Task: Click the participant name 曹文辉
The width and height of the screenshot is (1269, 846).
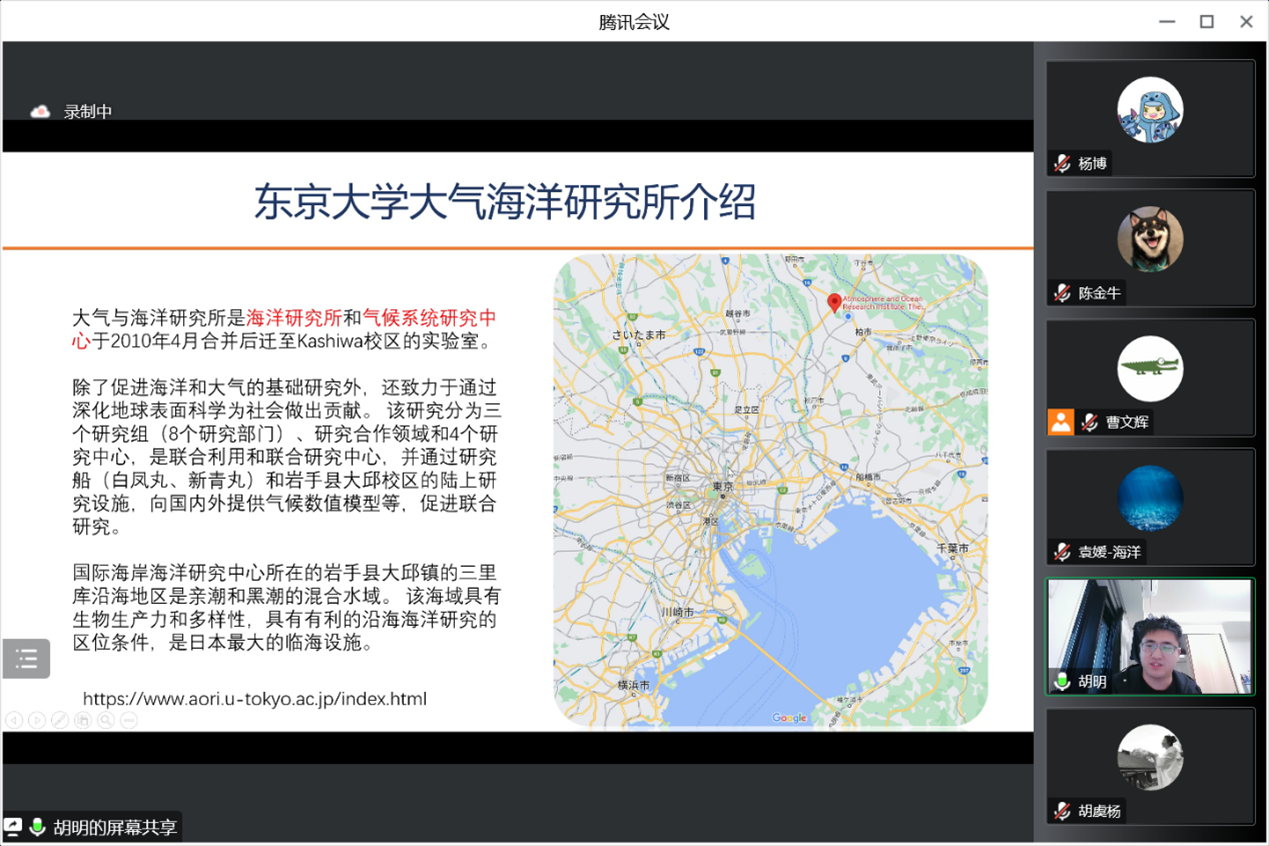Action: (x=1128, y=423)
